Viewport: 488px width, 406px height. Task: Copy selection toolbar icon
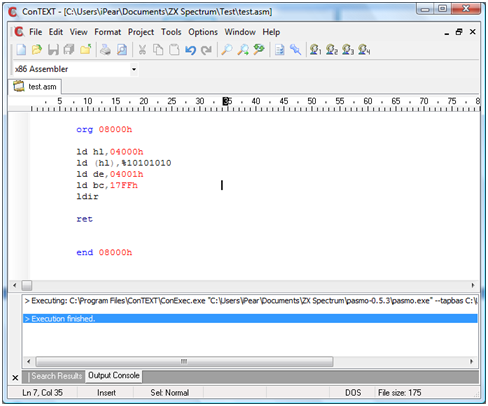pos(158,50)
